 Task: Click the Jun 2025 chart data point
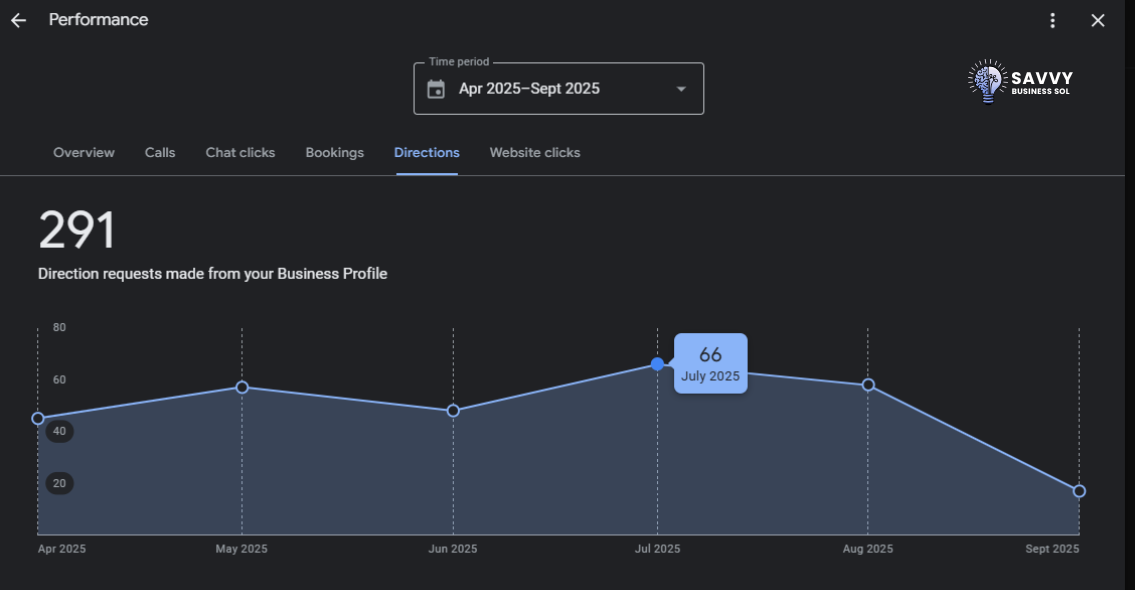click(453, 410)
